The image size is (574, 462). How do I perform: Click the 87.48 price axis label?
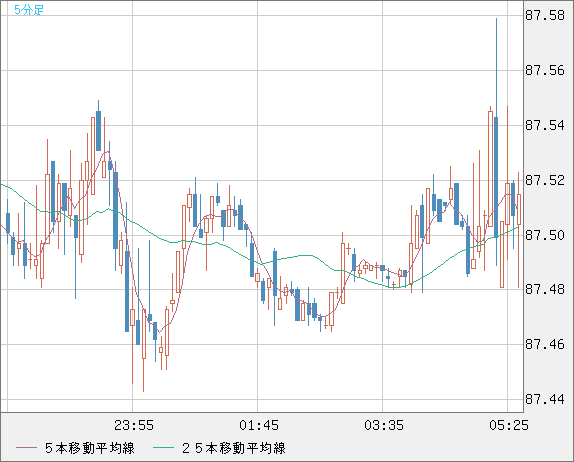click(x=545, y=290)
